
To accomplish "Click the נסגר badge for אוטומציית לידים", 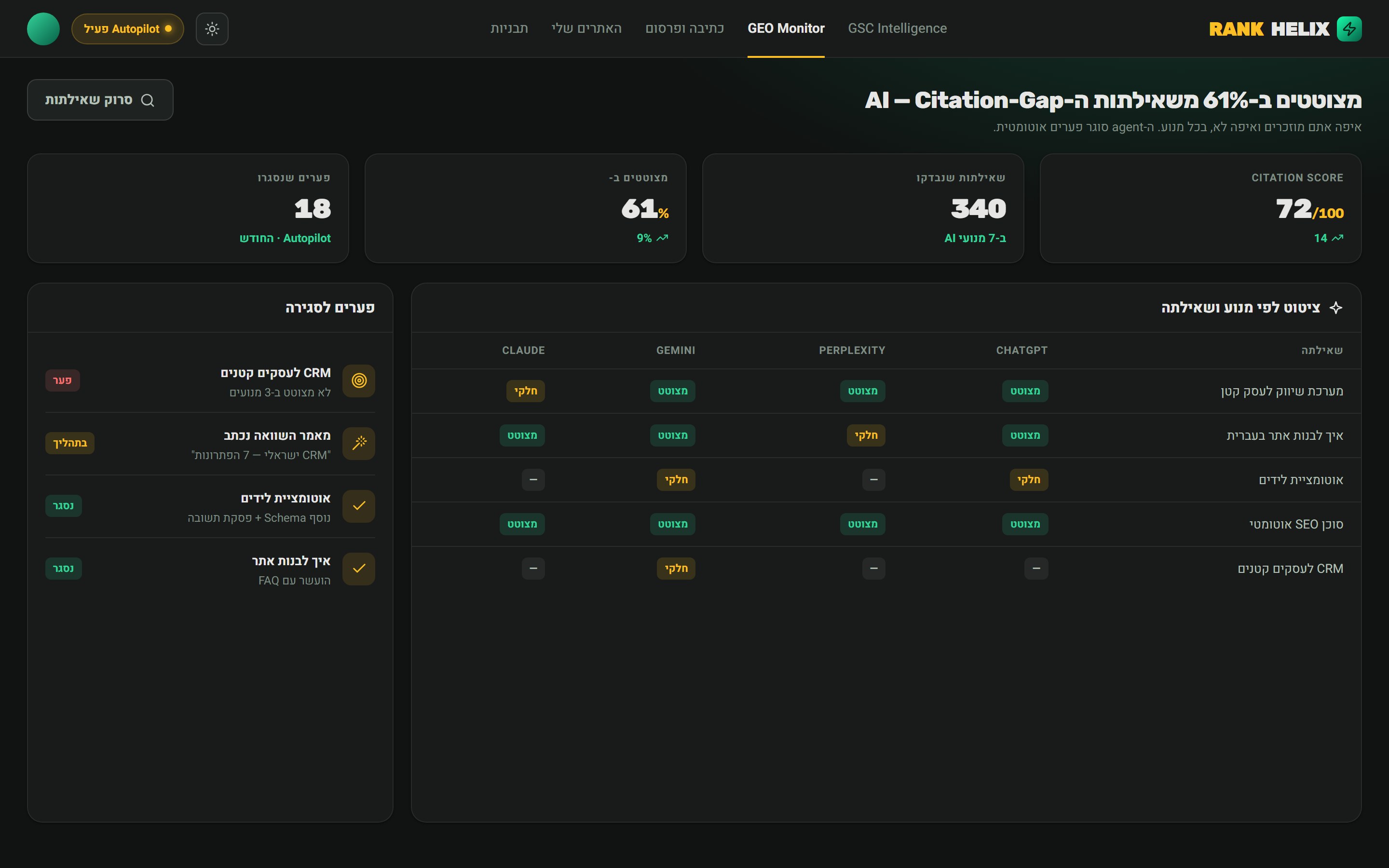I will pyautogui.click(x=64, y=506).
